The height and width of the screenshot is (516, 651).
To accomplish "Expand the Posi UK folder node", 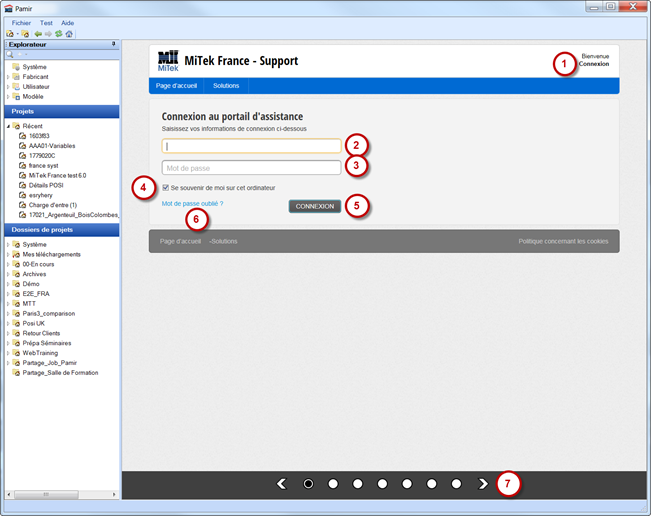I will pyautogui.click(x=8, y=323).
